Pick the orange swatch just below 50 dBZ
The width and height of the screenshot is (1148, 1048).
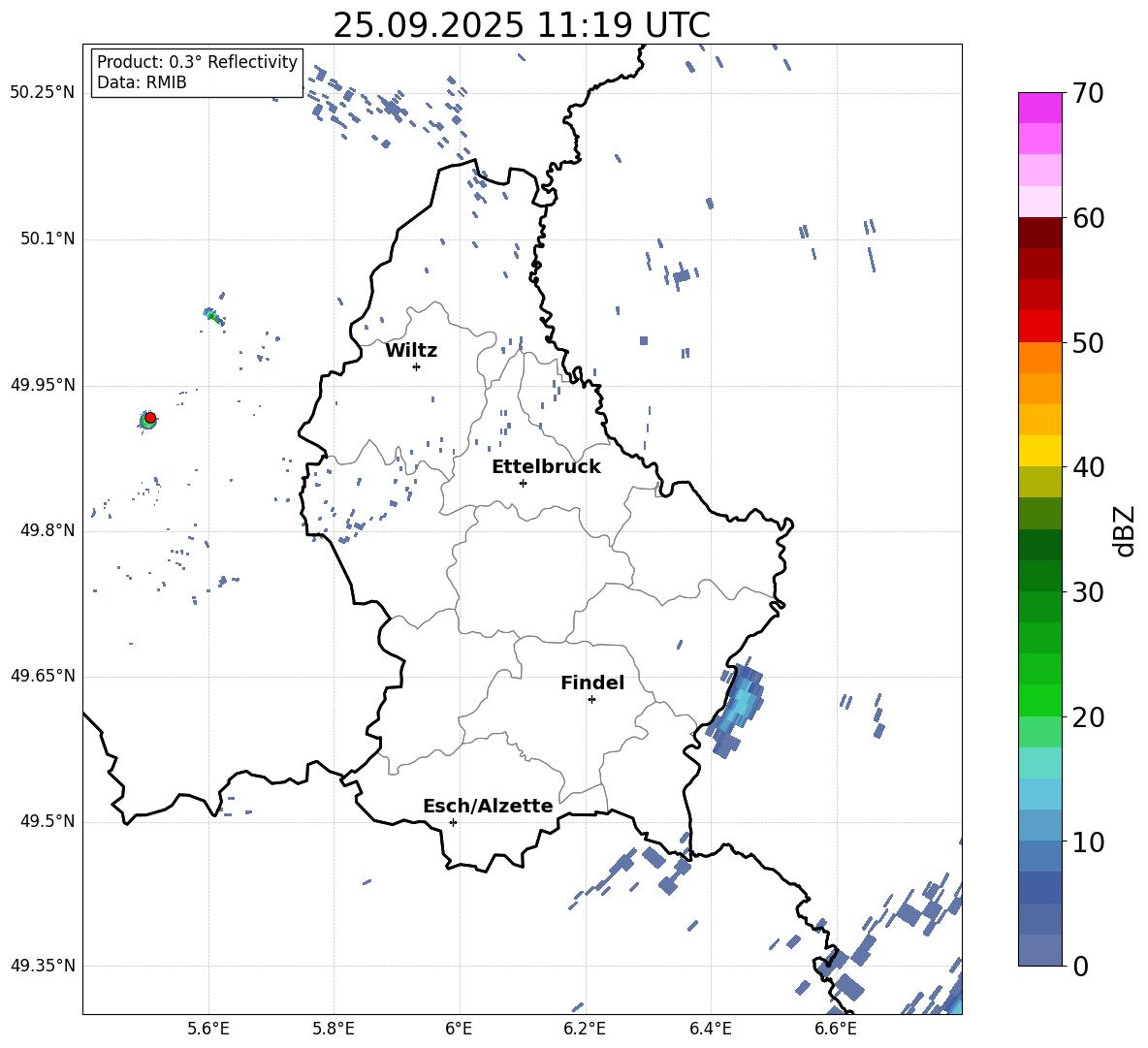tap(1039, 357)
